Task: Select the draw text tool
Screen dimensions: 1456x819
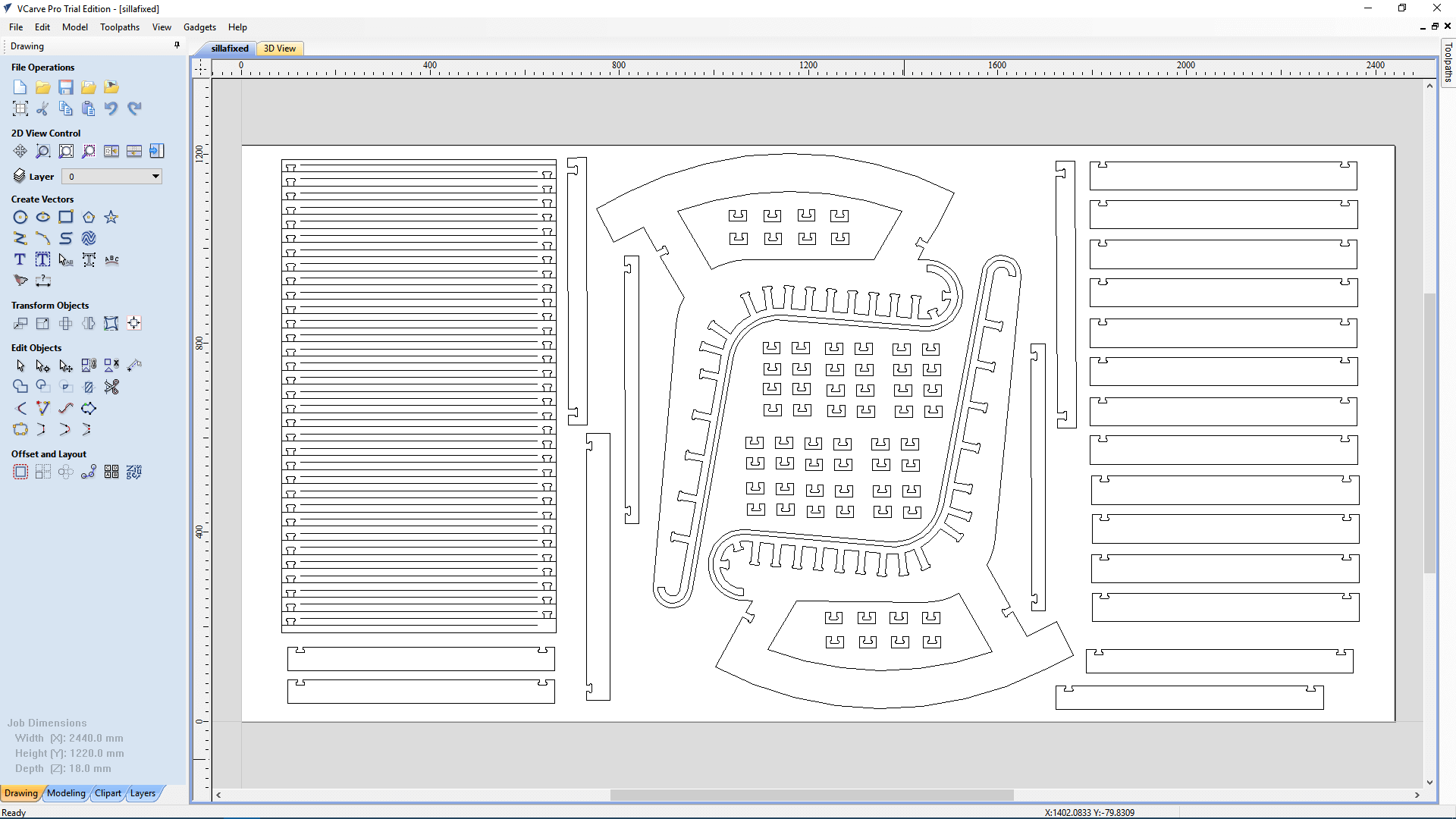Action: (20, 259)
